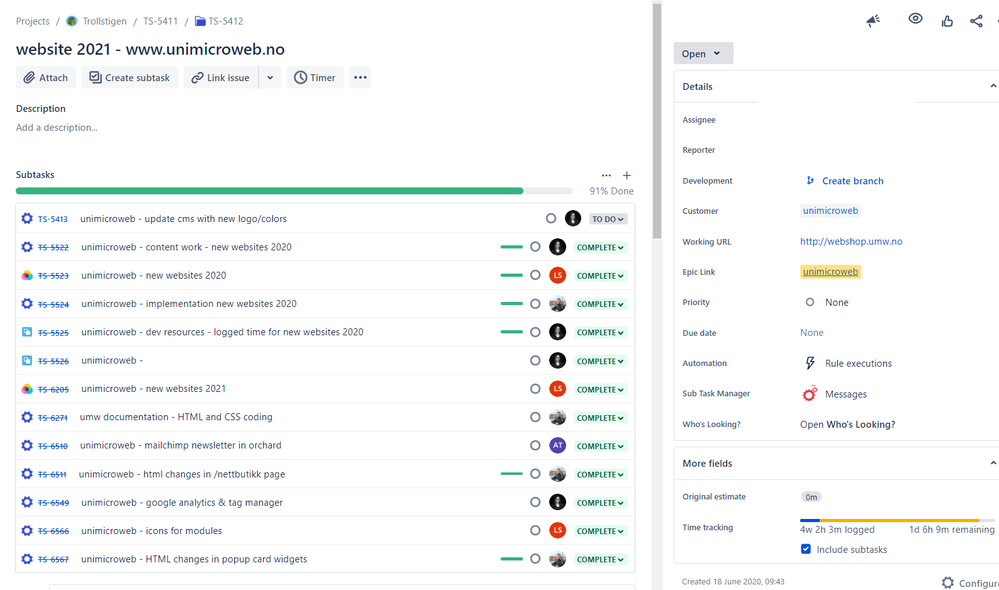This screenshot has height=590, width=999.
Task: Click the priority circle on TS-6271 row
Action: 535,417
